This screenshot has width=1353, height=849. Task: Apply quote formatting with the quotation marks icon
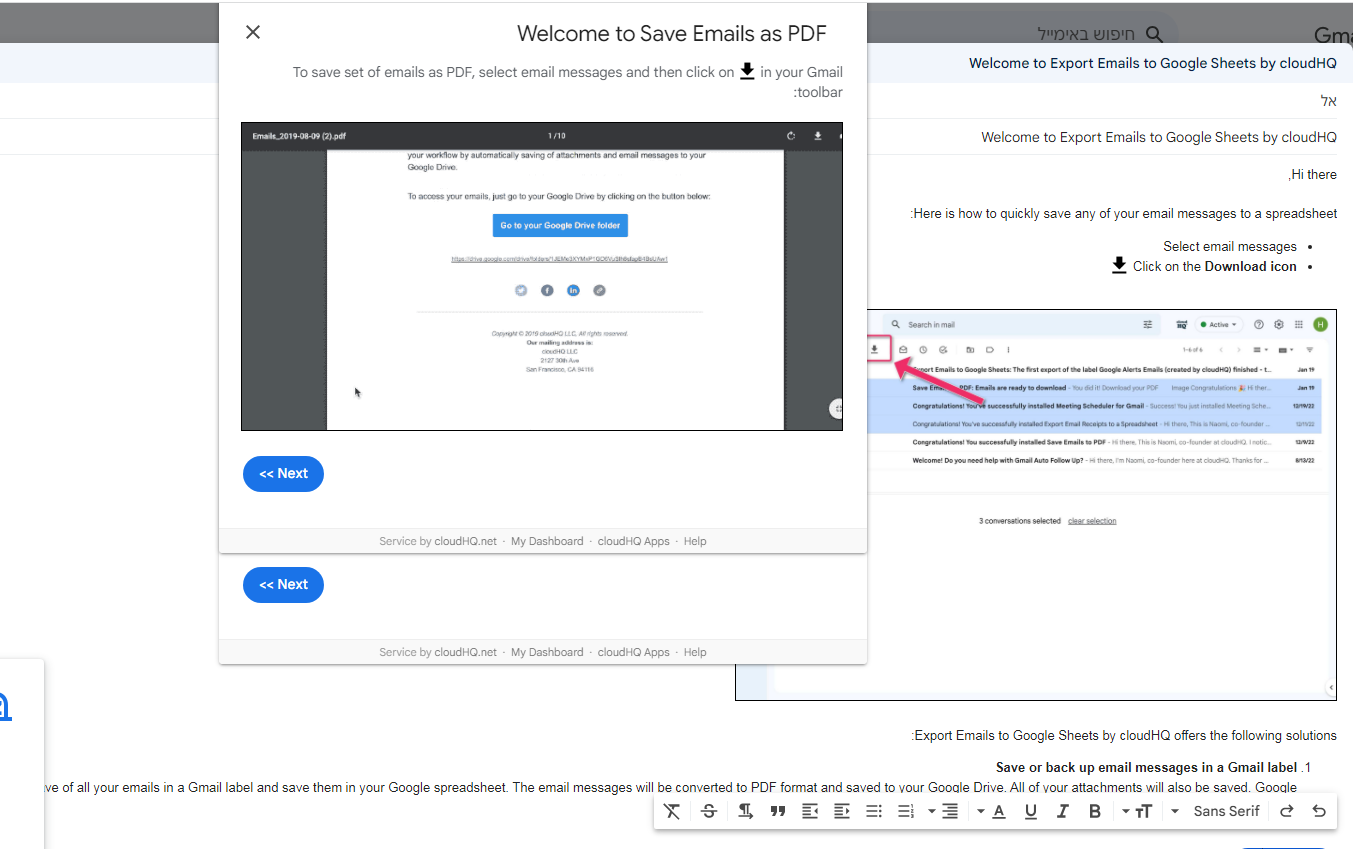tap(778, 811)
